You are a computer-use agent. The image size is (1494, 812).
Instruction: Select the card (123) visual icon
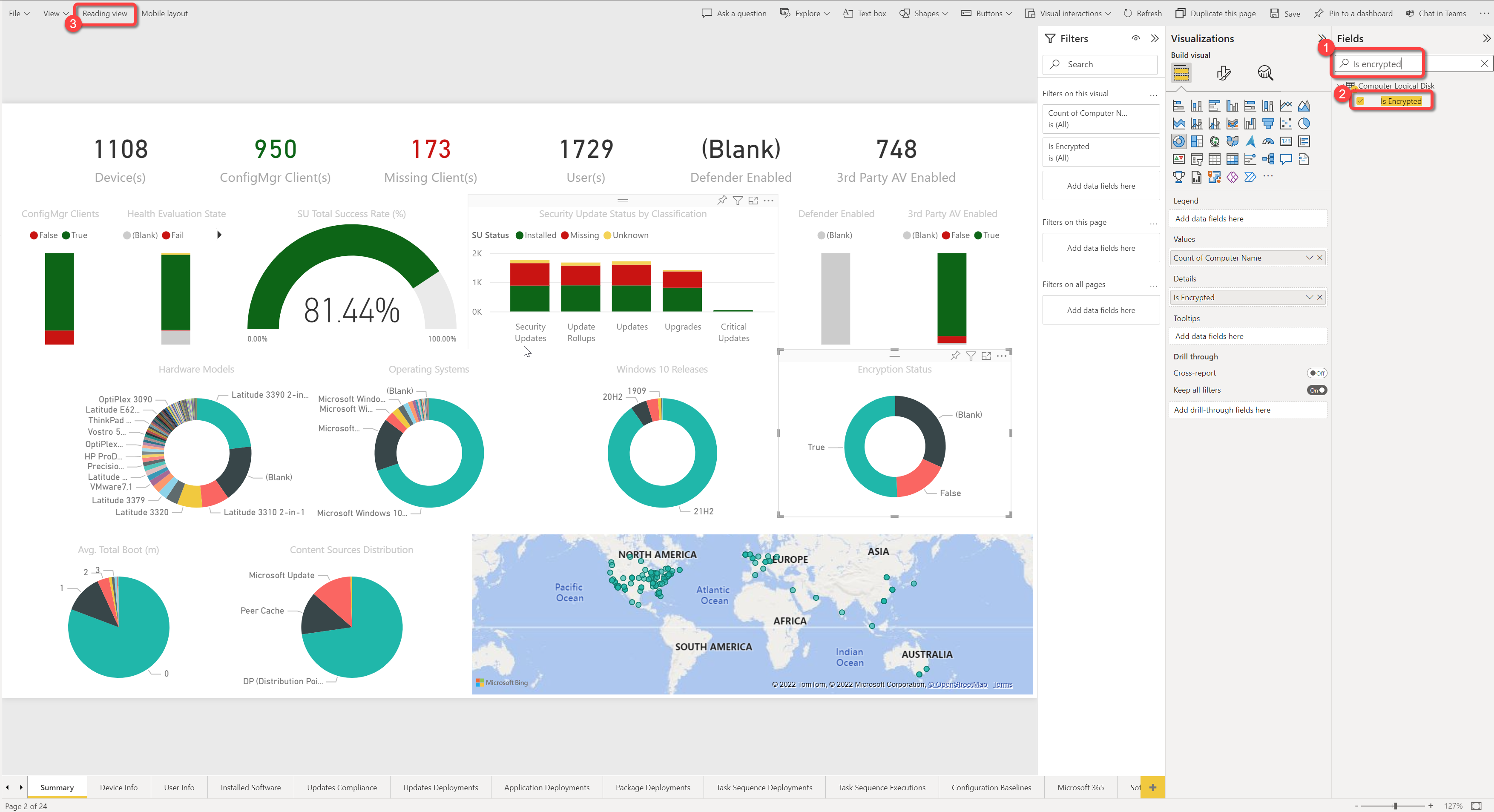(x=1286, y=141)
